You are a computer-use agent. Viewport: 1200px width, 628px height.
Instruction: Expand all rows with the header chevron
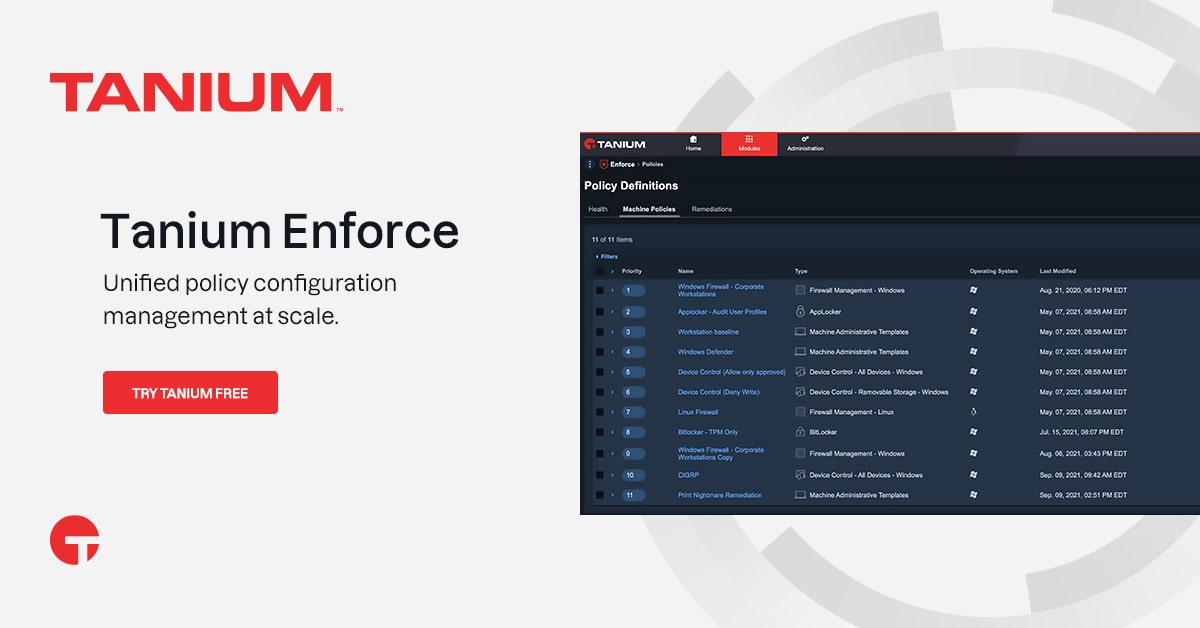pos(612,271)
